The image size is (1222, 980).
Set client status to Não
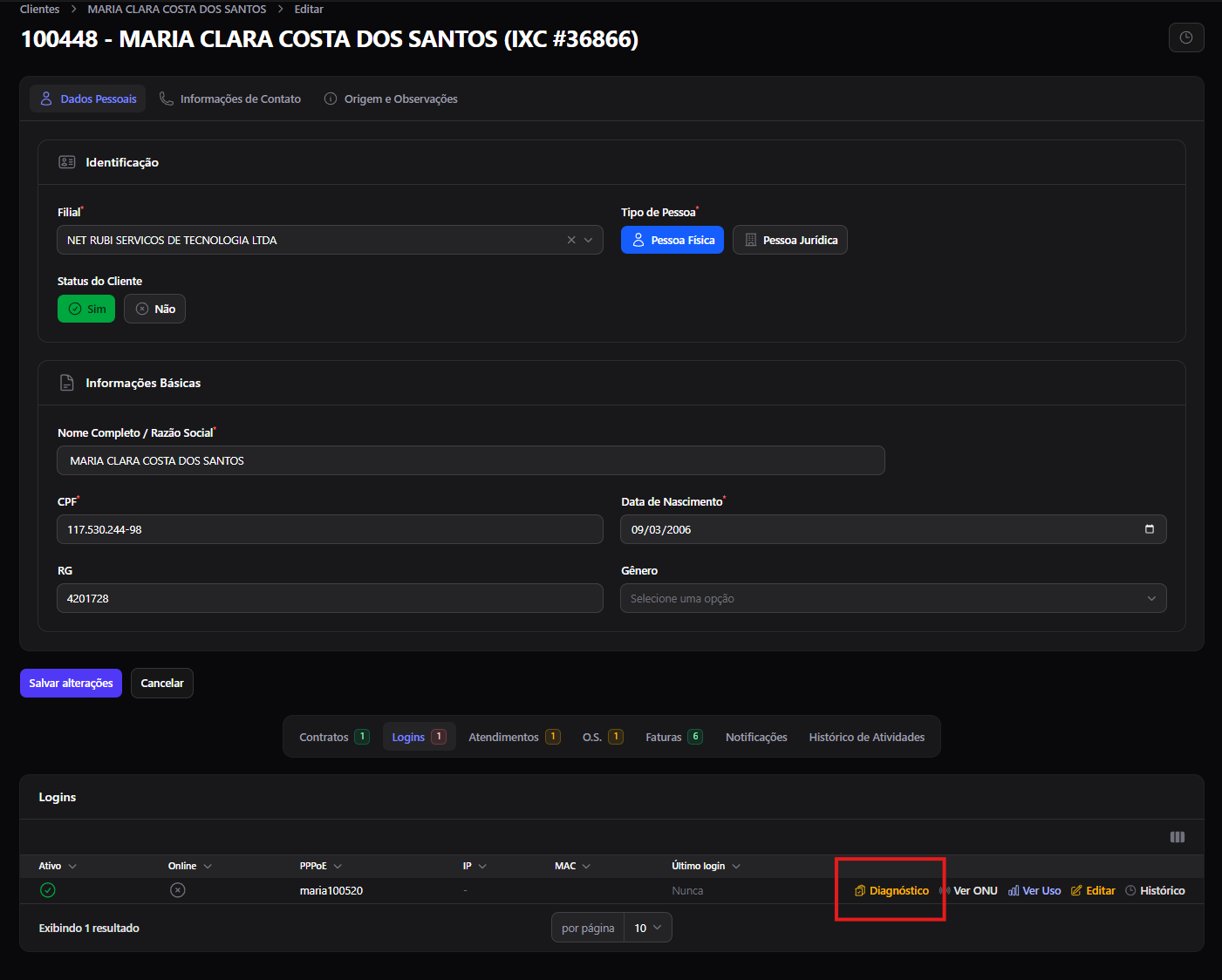154,309
